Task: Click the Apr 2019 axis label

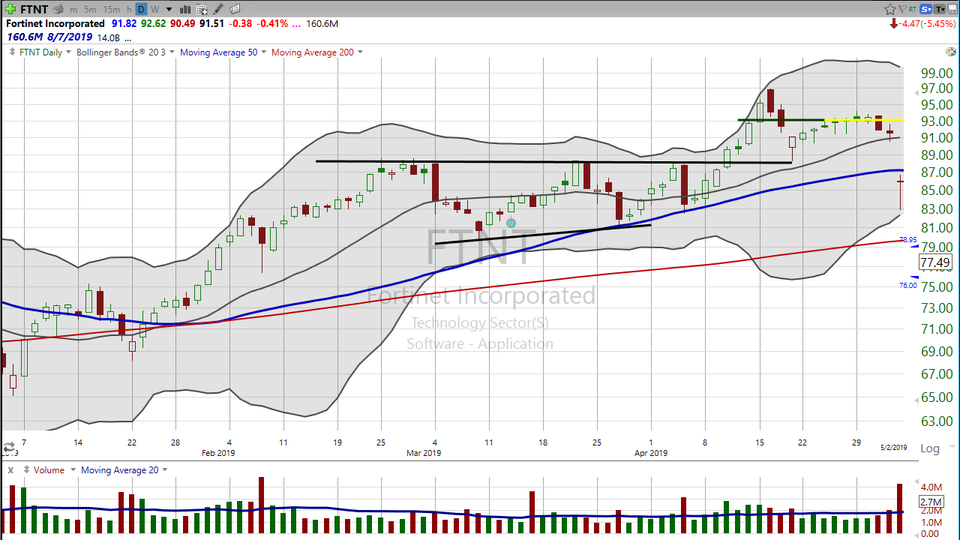Action: pos(651,453)
